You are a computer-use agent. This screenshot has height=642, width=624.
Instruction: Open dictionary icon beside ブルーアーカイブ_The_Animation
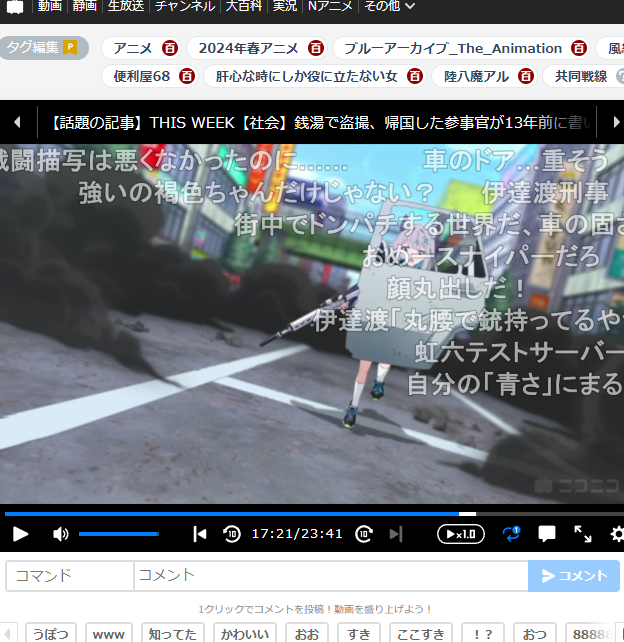pyautogui.click(x=579, y=48)
